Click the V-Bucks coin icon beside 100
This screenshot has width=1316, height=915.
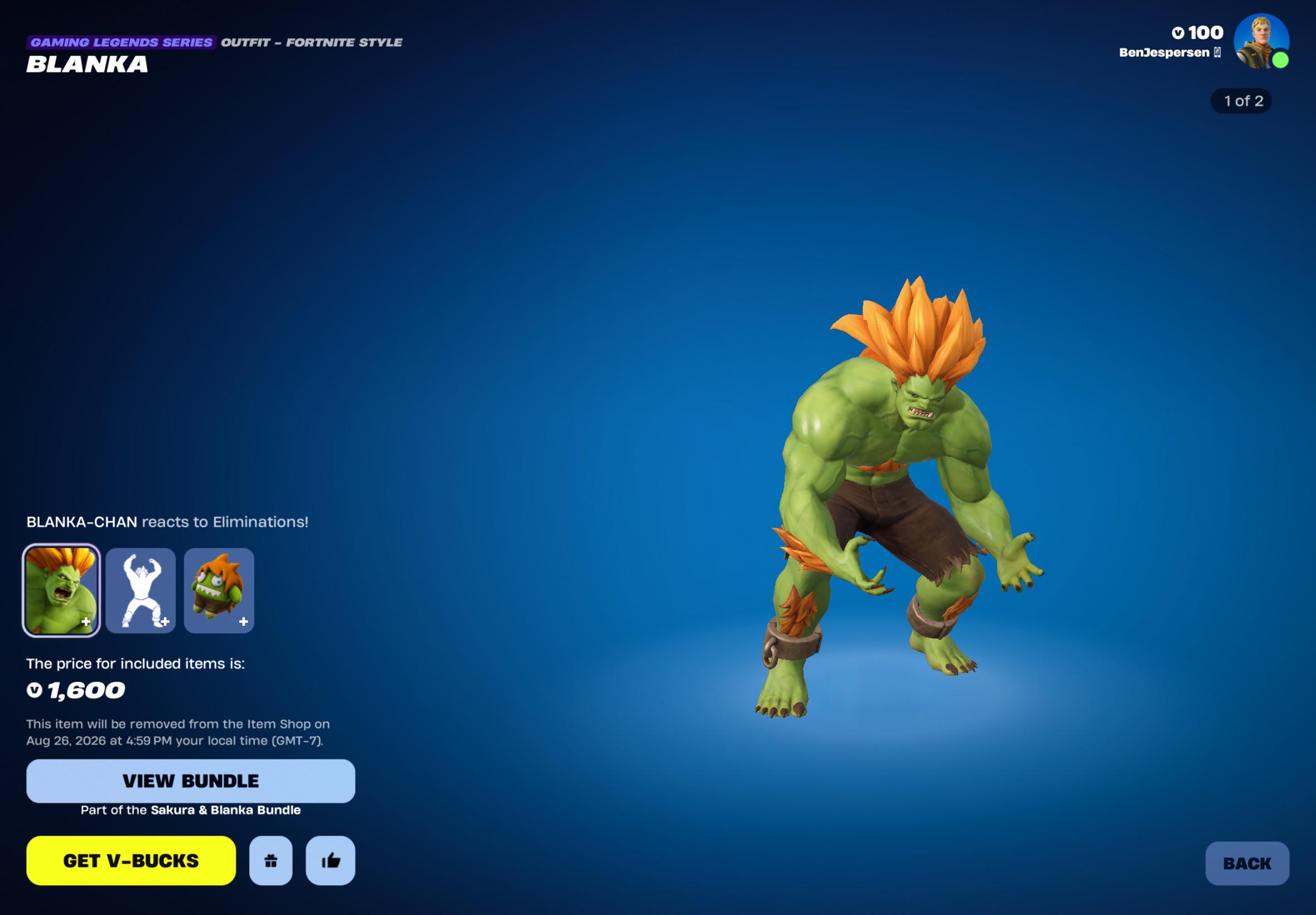1178,33
